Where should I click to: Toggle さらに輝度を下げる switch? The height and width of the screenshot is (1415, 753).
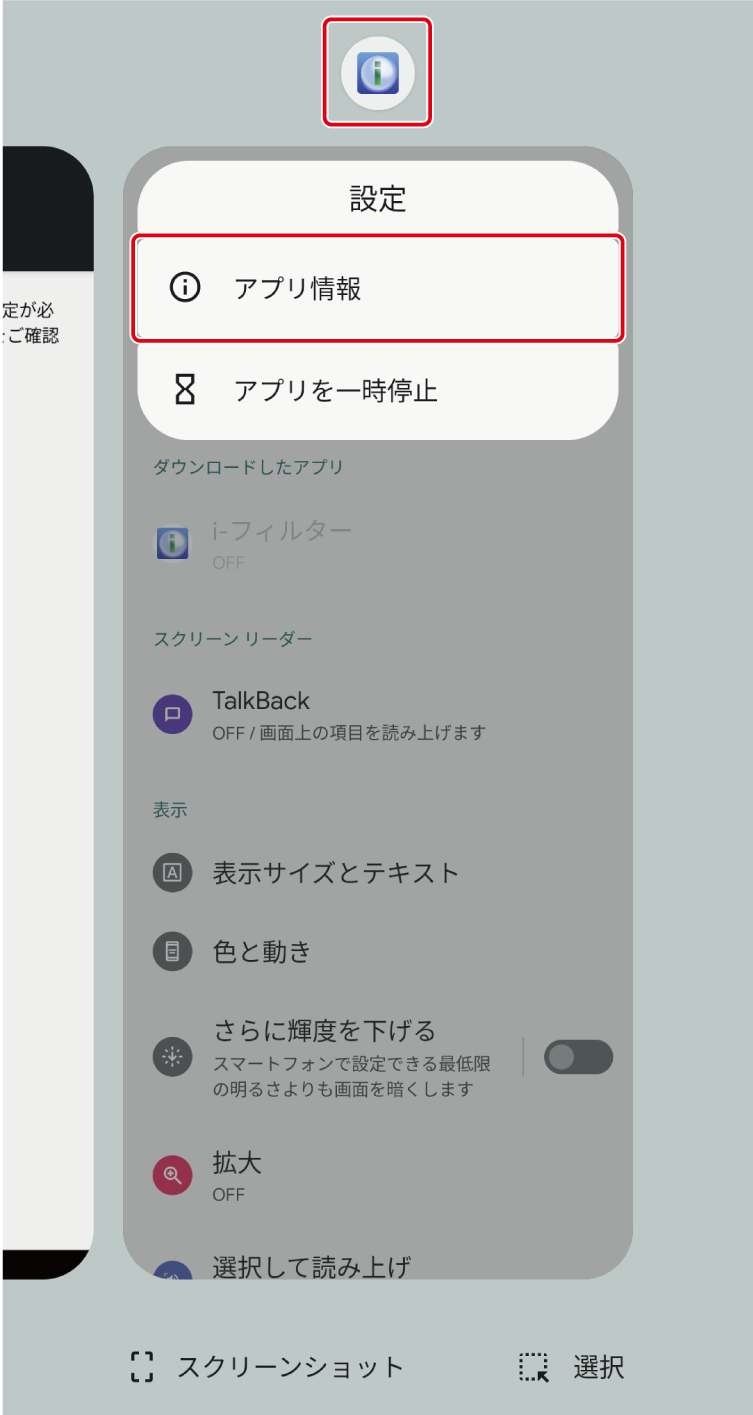tap(578, 1057)
